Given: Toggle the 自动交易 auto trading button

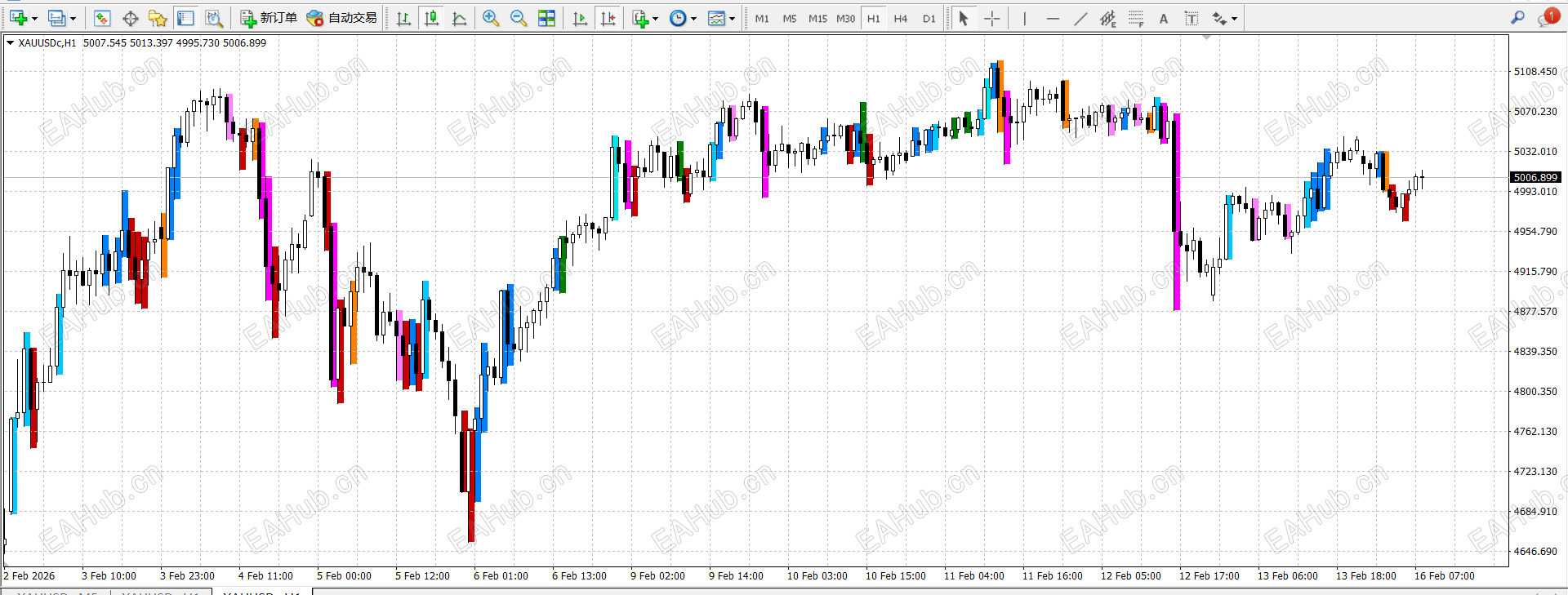Looking at the screenshot, I should click(x=341, y=18).
